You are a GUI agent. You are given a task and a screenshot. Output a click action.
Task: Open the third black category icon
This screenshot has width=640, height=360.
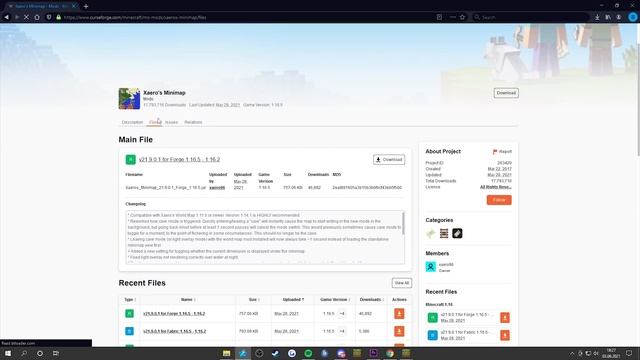(x=457, y=233)
